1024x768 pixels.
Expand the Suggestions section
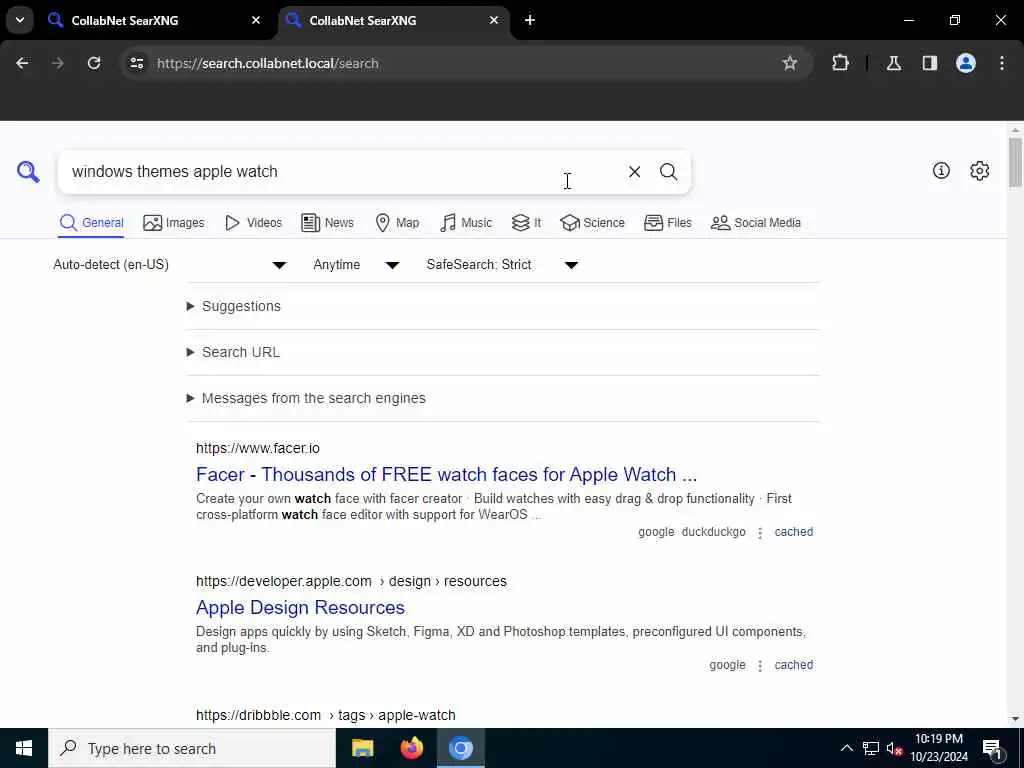point(234,306)
